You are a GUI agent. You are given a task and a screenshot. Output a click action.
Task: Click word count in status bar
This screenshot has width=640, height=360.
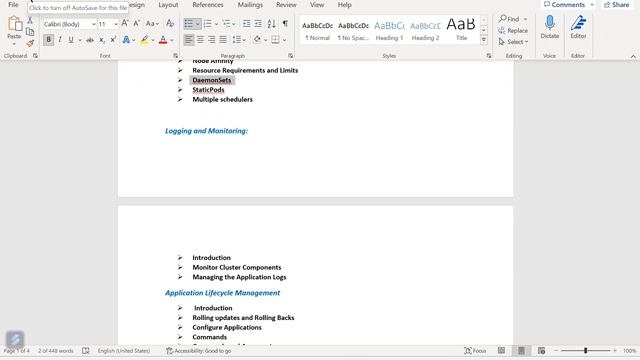(x=56, y=351)
